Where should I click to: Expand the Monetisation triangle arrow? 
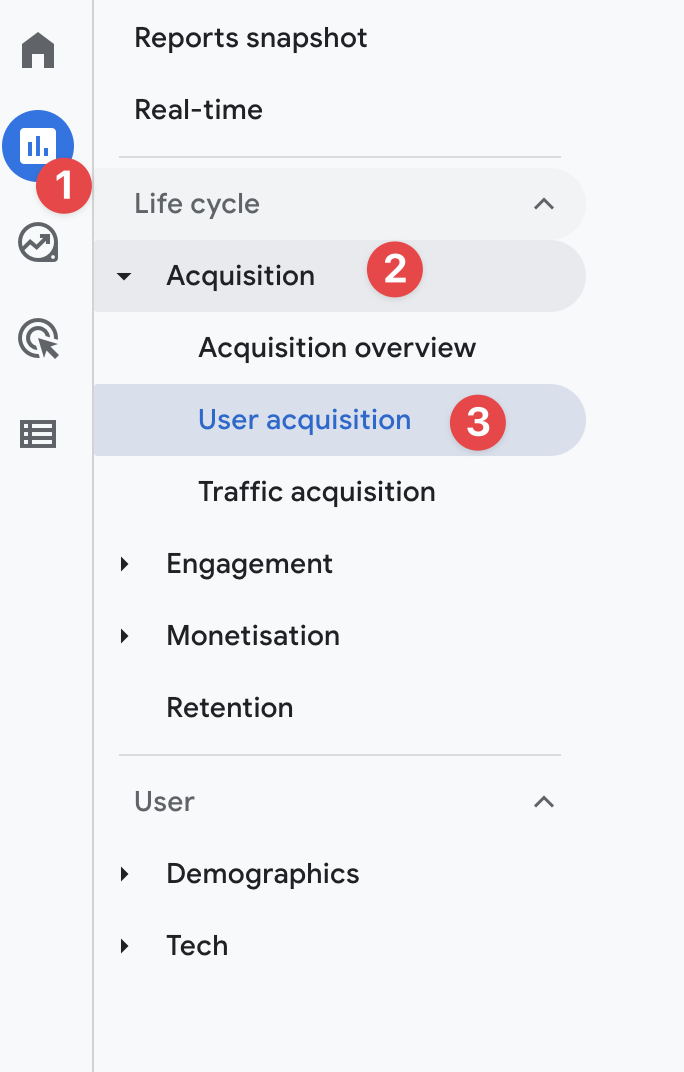[124, 636]
